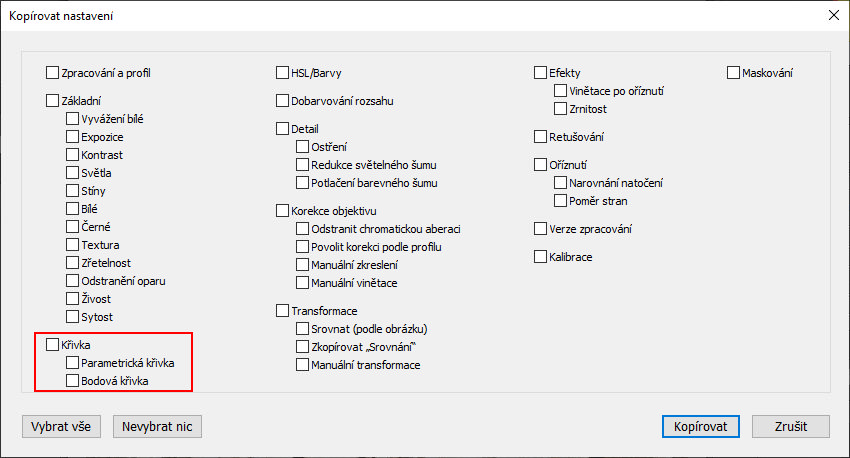This screenshot has width=850, height=458.
Task: Confirm with the Kopírovat button
Action: pos(700,427)
